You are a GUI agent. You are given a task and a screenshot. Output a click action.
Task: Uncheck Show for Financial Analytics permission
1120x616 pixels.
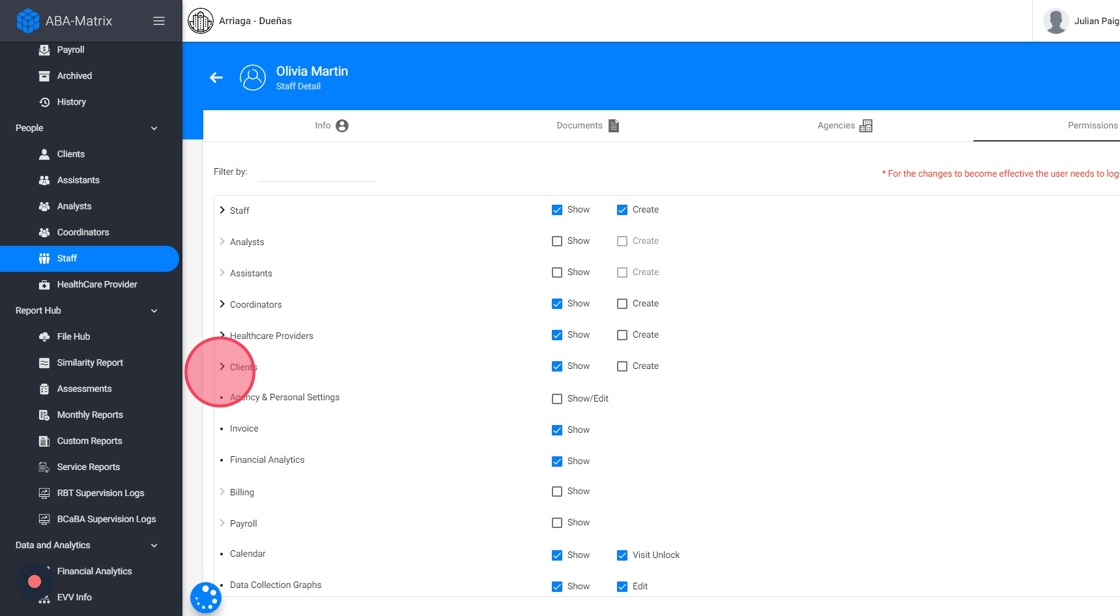[557, 462]
